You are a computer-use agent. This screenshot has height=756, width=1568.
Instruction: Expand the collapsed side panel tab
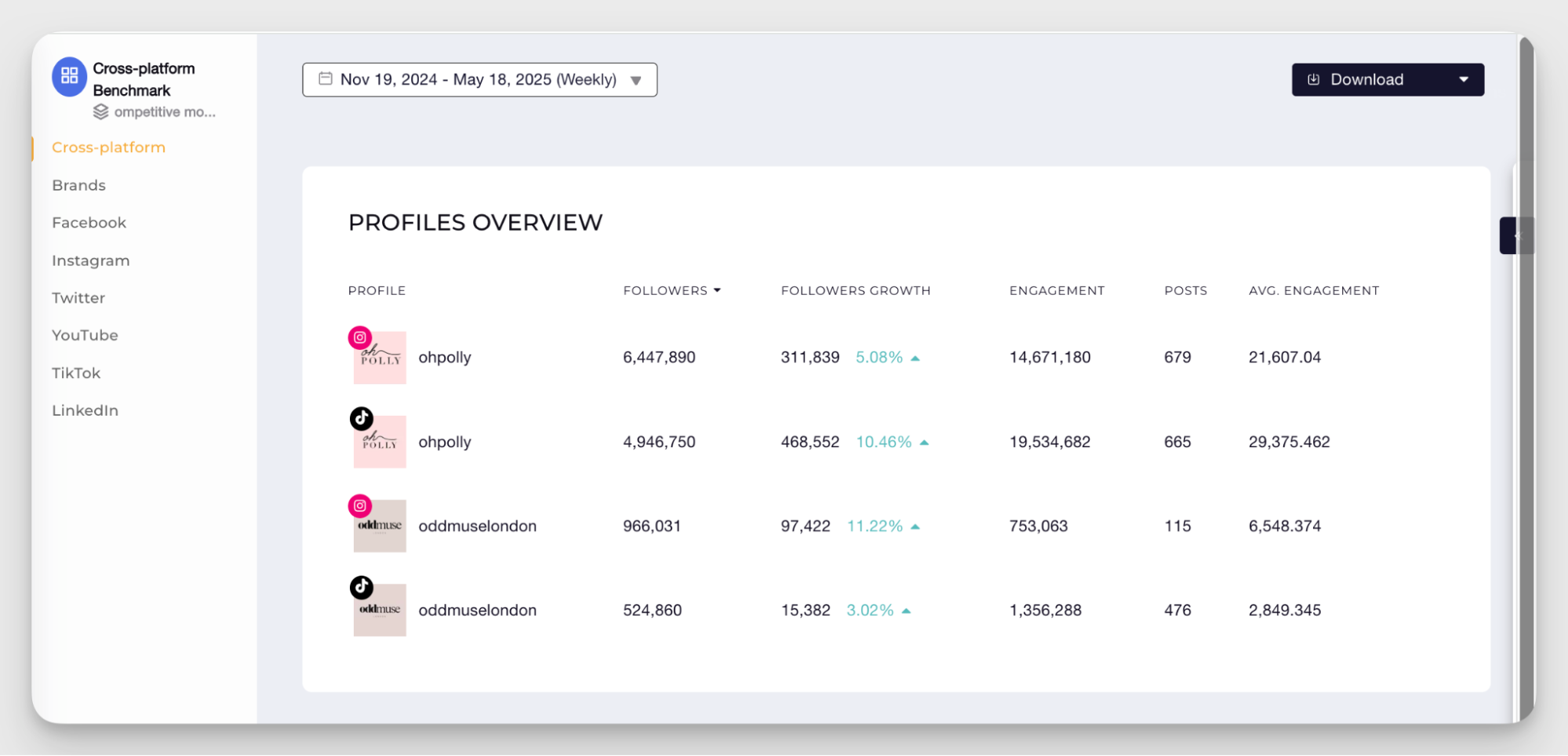tap(1516, 235)
